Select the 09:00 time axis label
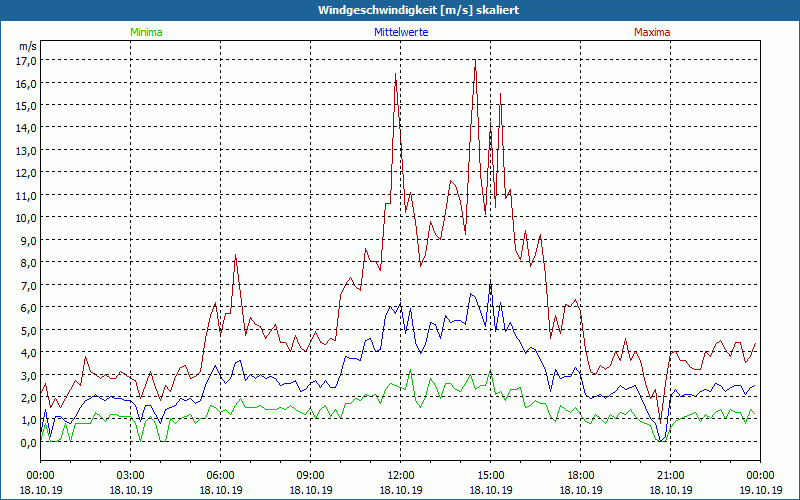Screen dimensions: 800x500 point(310,475)
